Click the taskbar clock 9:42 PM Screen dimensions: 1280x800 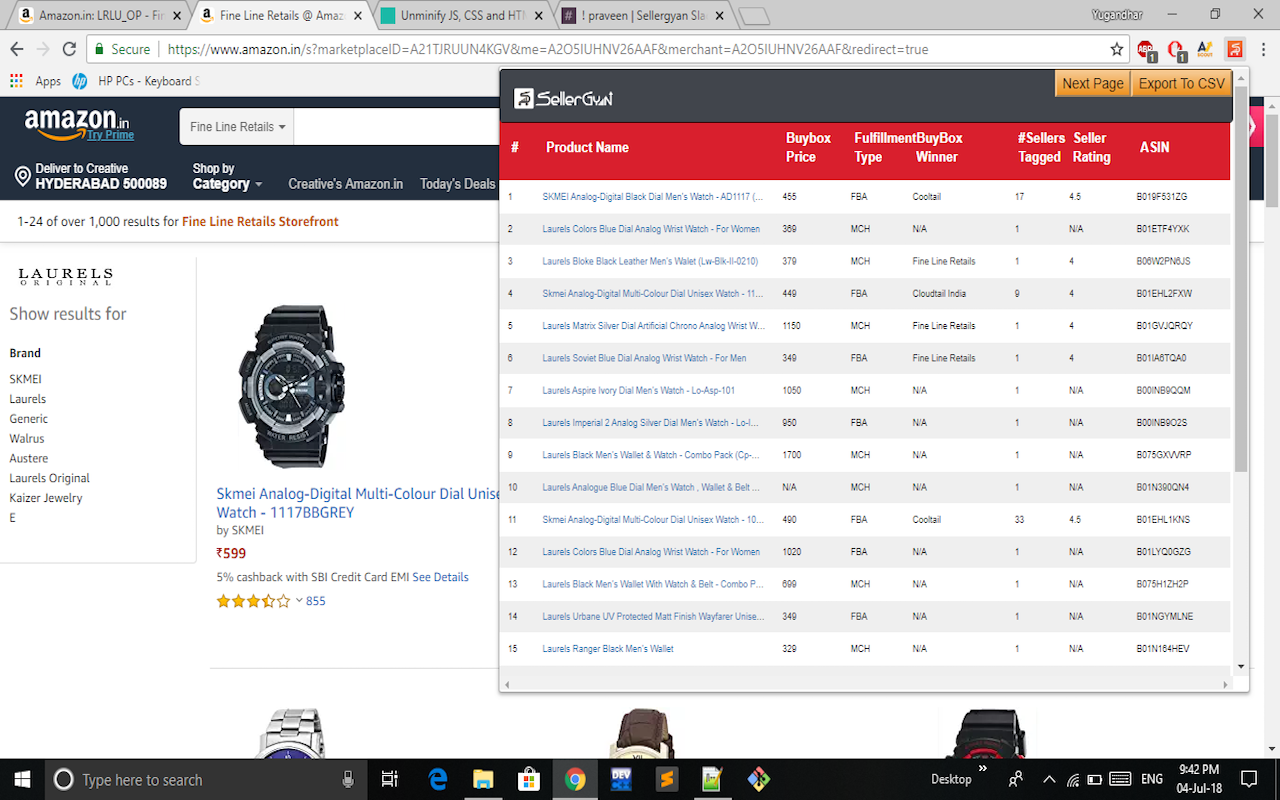(1198, 769)
